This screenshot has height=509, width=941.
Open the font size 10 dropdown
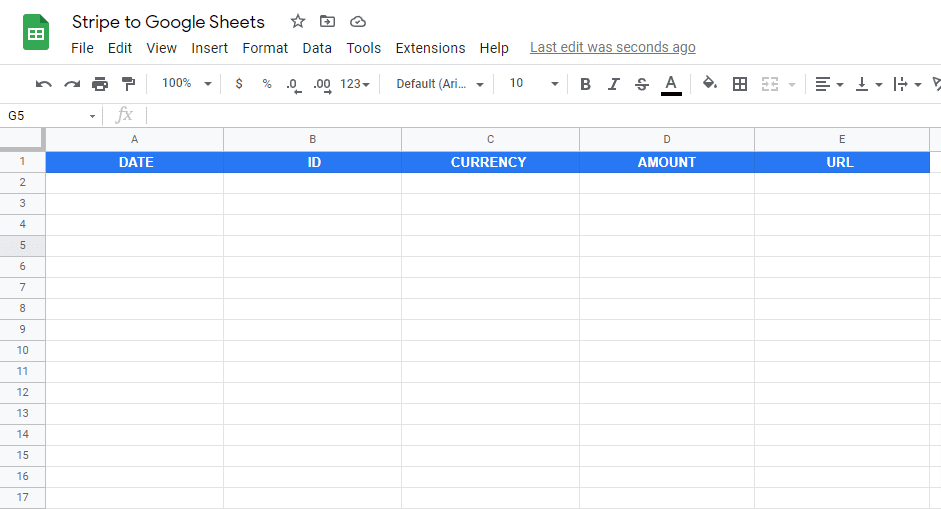click(534, 84)
